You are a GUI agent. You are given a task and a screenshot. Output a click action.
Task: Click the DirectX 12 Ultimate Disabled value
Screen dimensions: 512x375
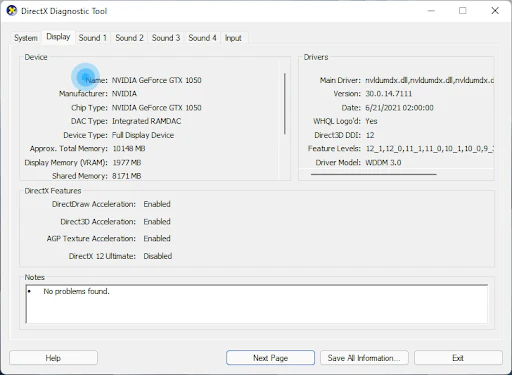point(158,256)
